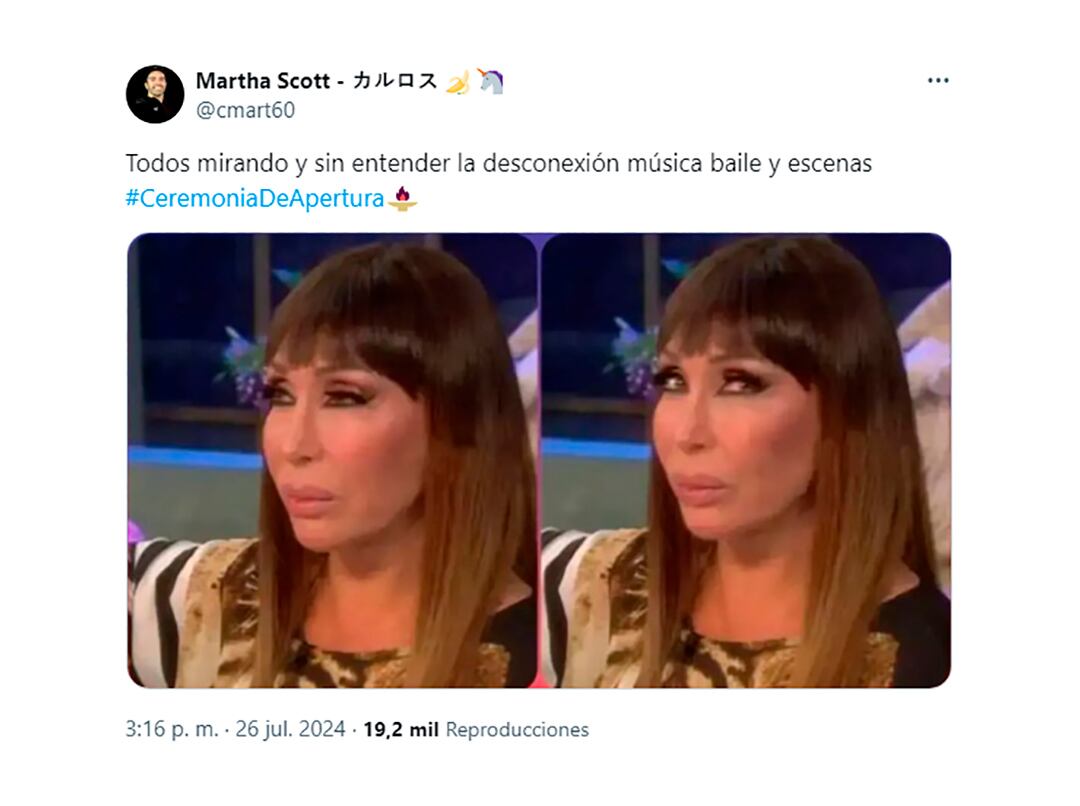Open the left photo of the tweet
This screenshot has height=806, width=1080.
click(x=332, y=460)
